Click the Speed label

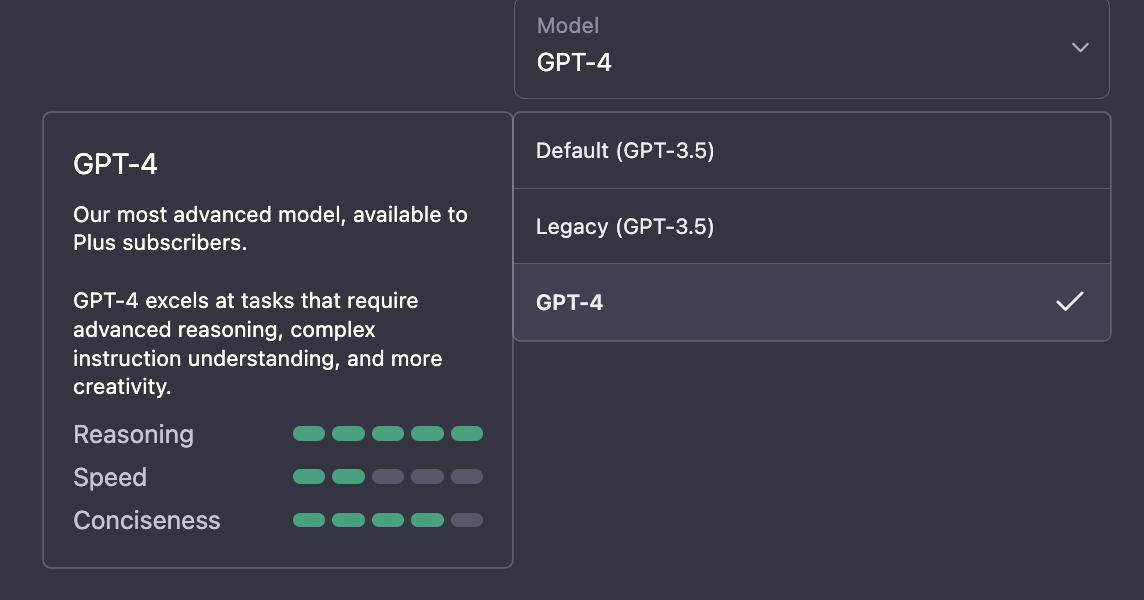click(x=110, y=477)
